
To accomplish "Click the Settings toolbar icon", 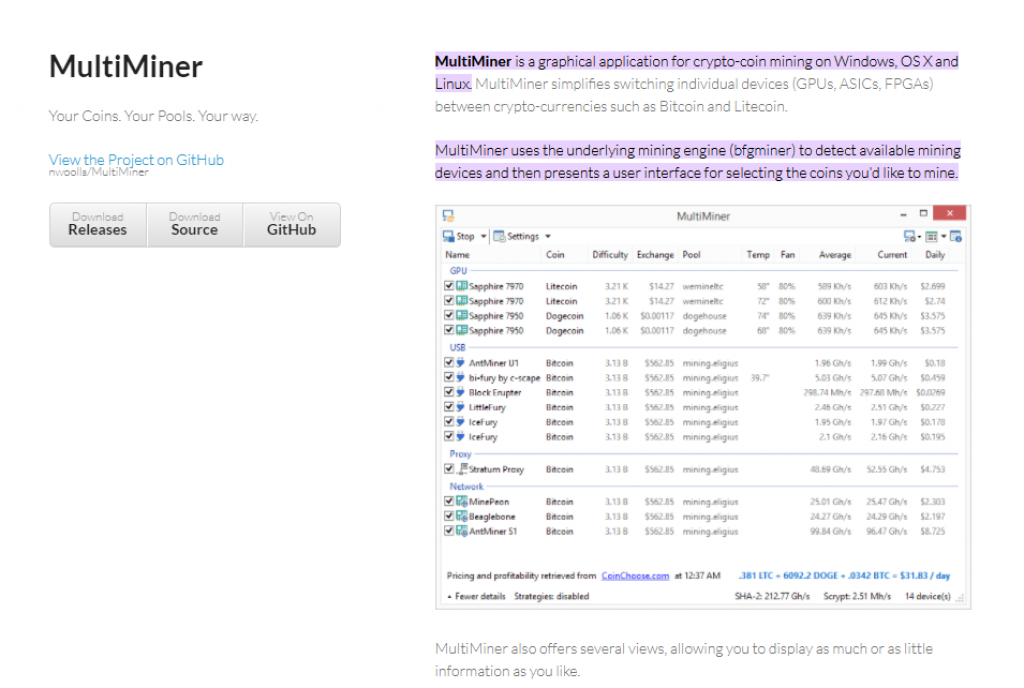I will [499, 236].
